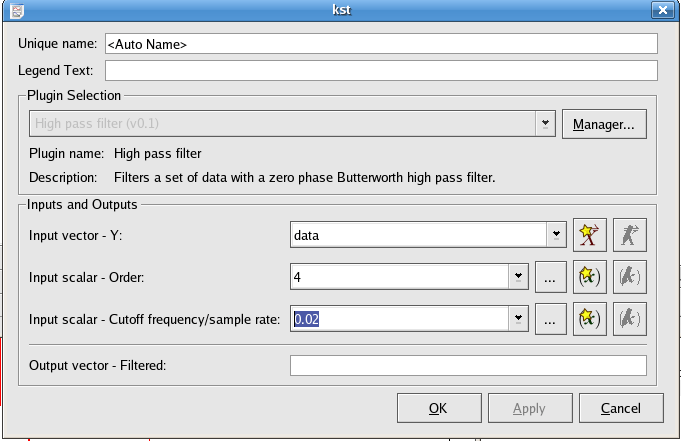The width and height of the screenshot is (681, 441).
Task: Click the 'Unique name:' label
Action: point(57,43)
